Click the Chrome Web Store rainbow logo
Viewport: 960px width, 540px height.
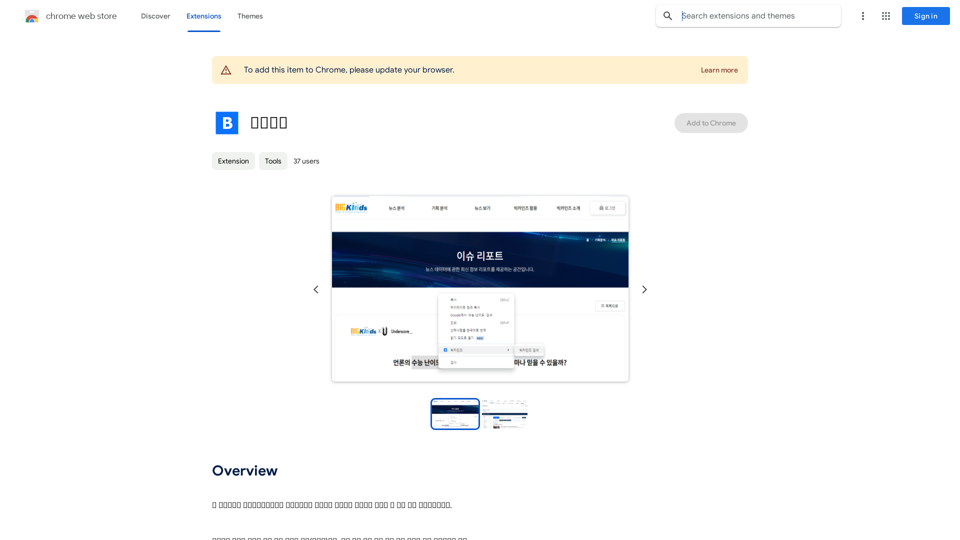click(32, 17)
